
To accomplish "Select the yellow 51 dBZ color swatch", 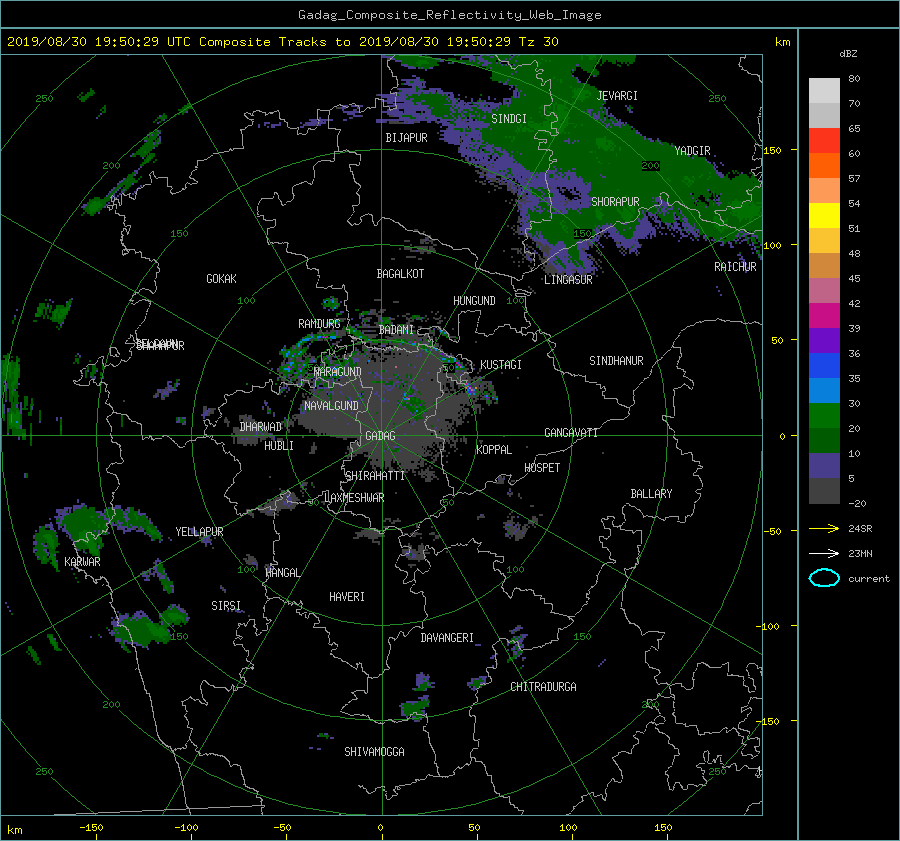I will click(x=824, y=216).
